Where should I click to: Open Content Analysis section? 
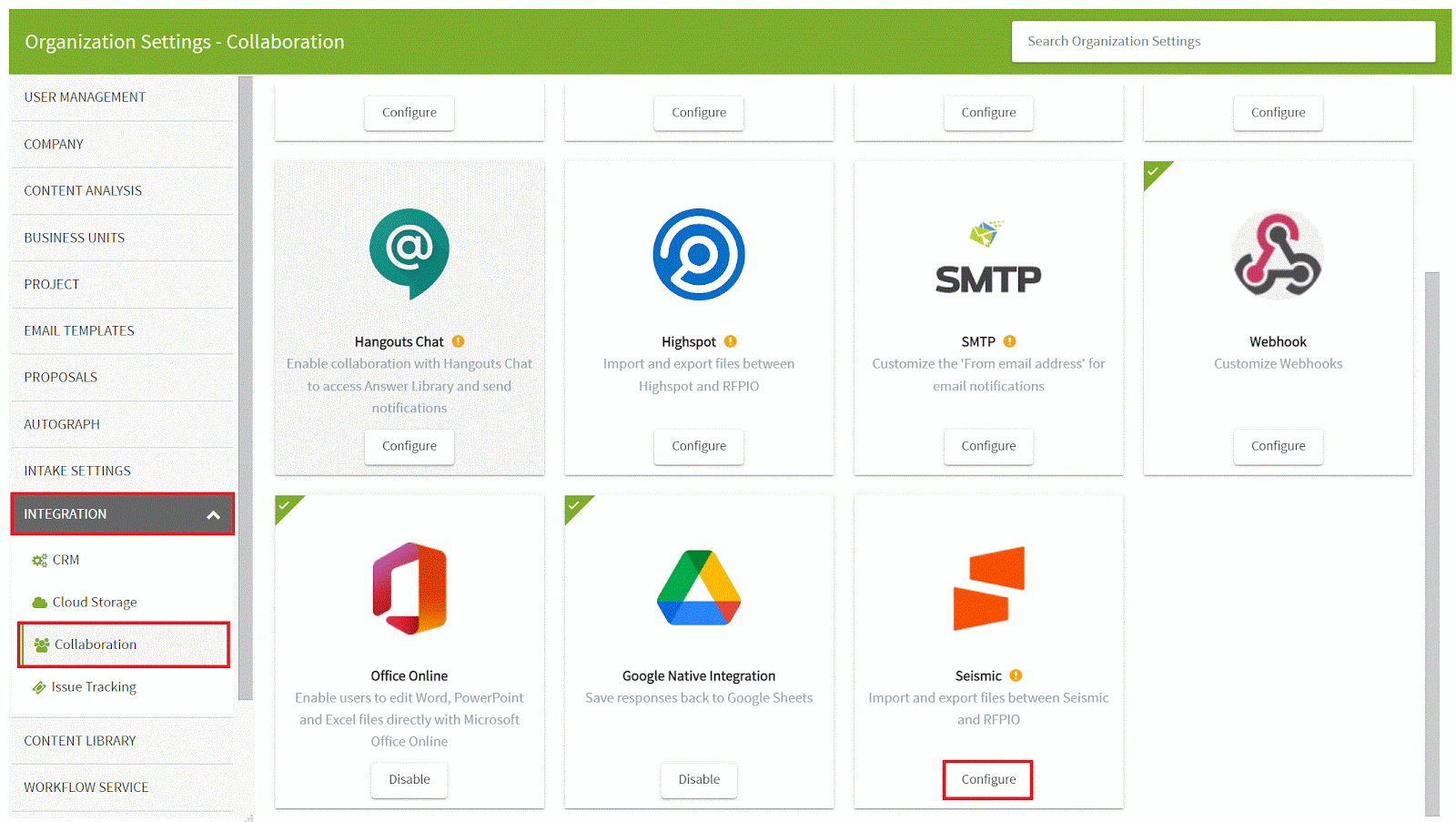122,191
